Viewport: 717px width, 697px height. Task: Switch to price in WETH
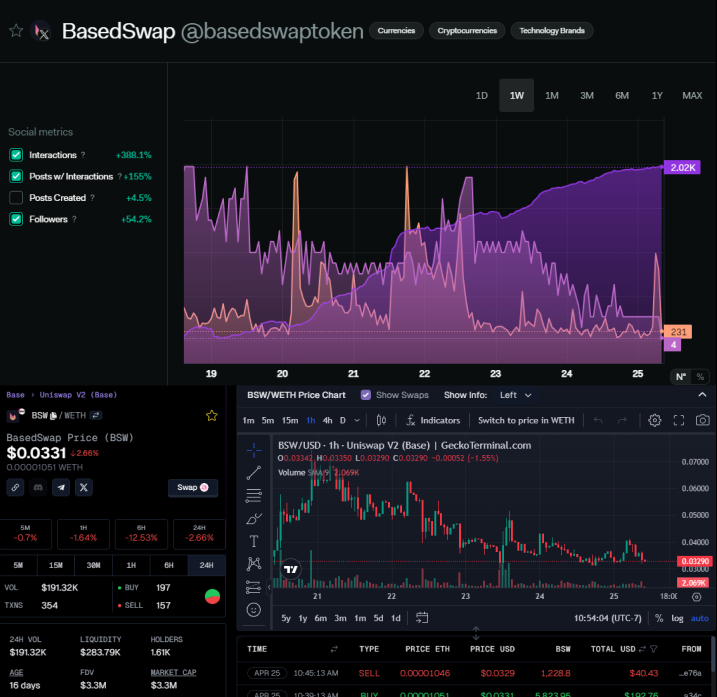526,420
